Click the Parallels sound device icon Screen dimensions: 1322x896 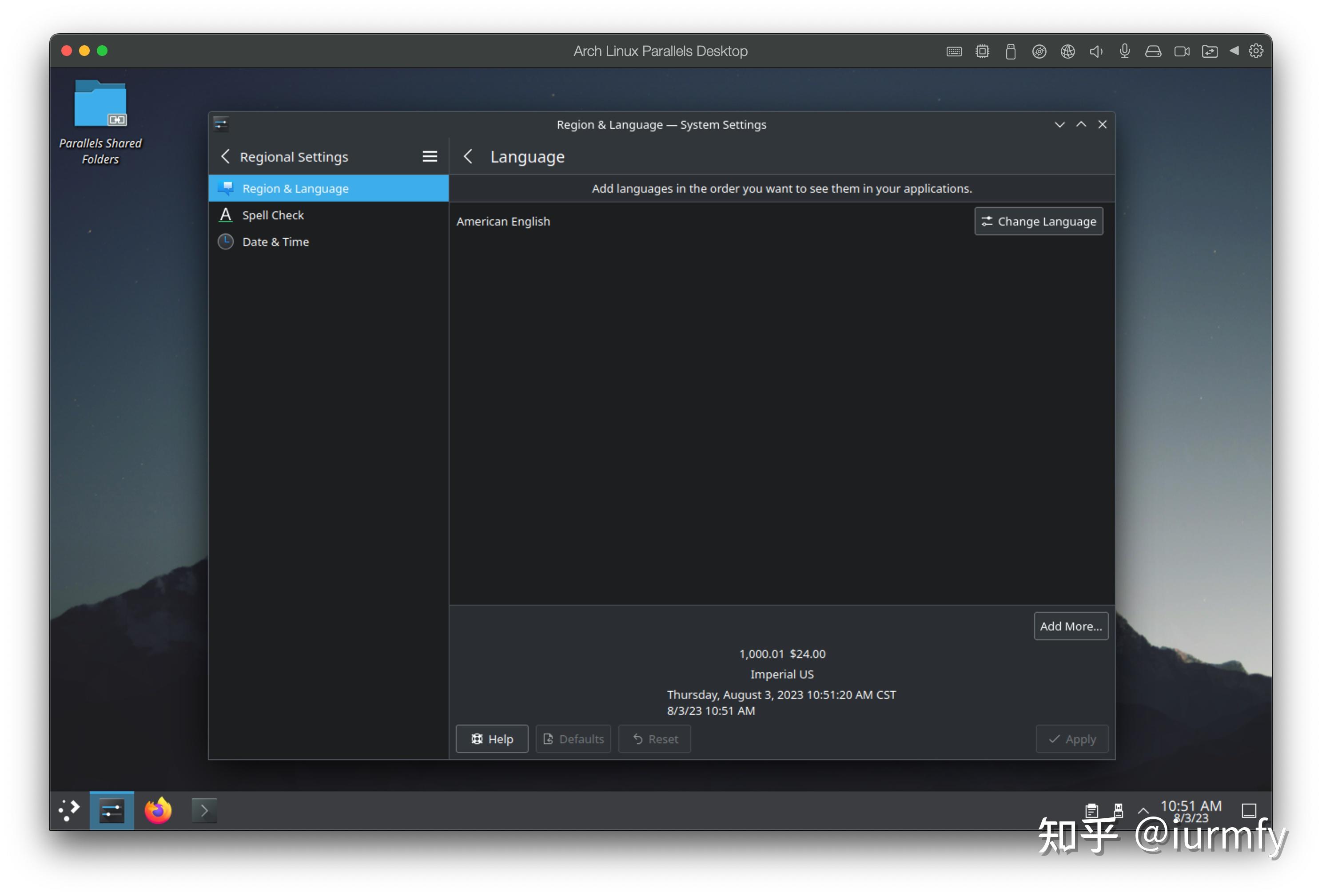1095,51
